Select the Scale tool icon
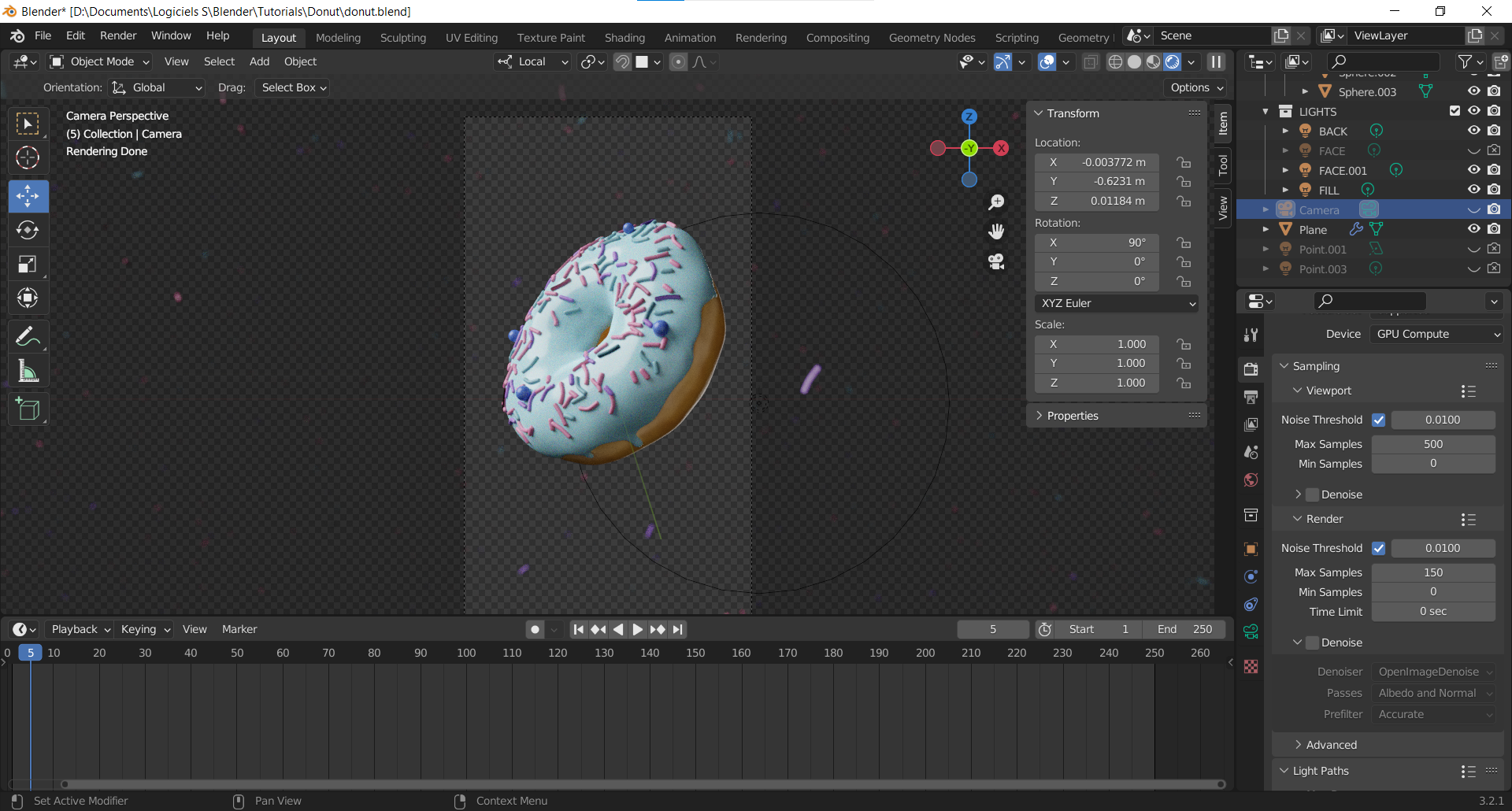 click(28, 264)
